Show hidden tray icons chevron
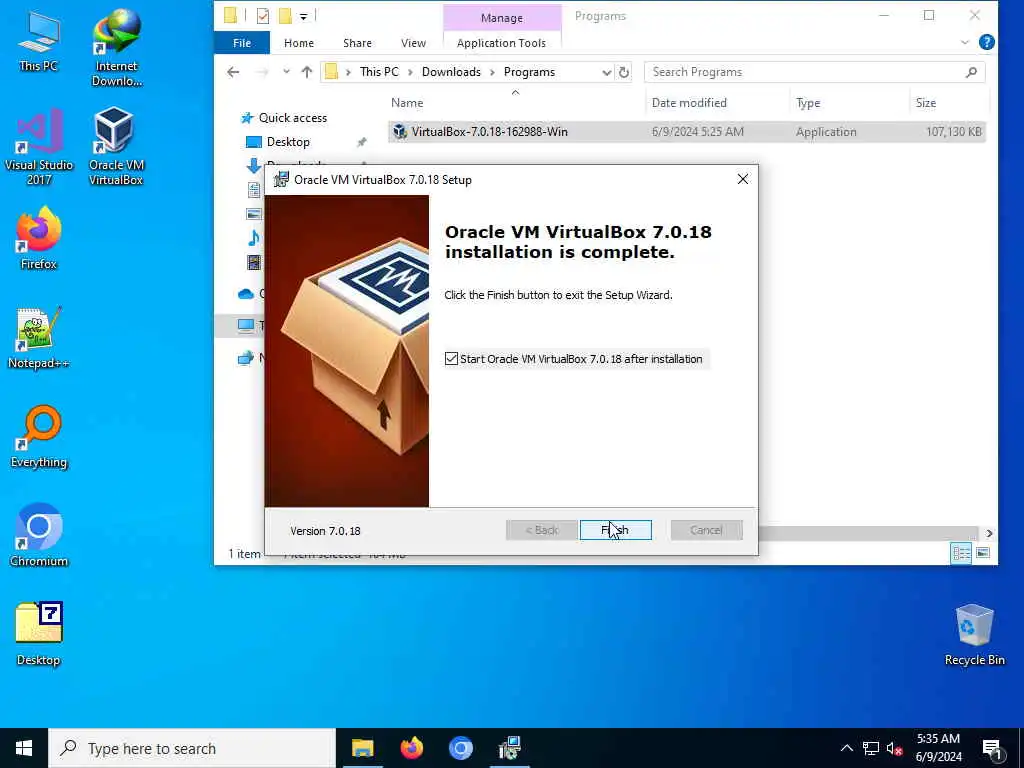 [x=846, y=748]
